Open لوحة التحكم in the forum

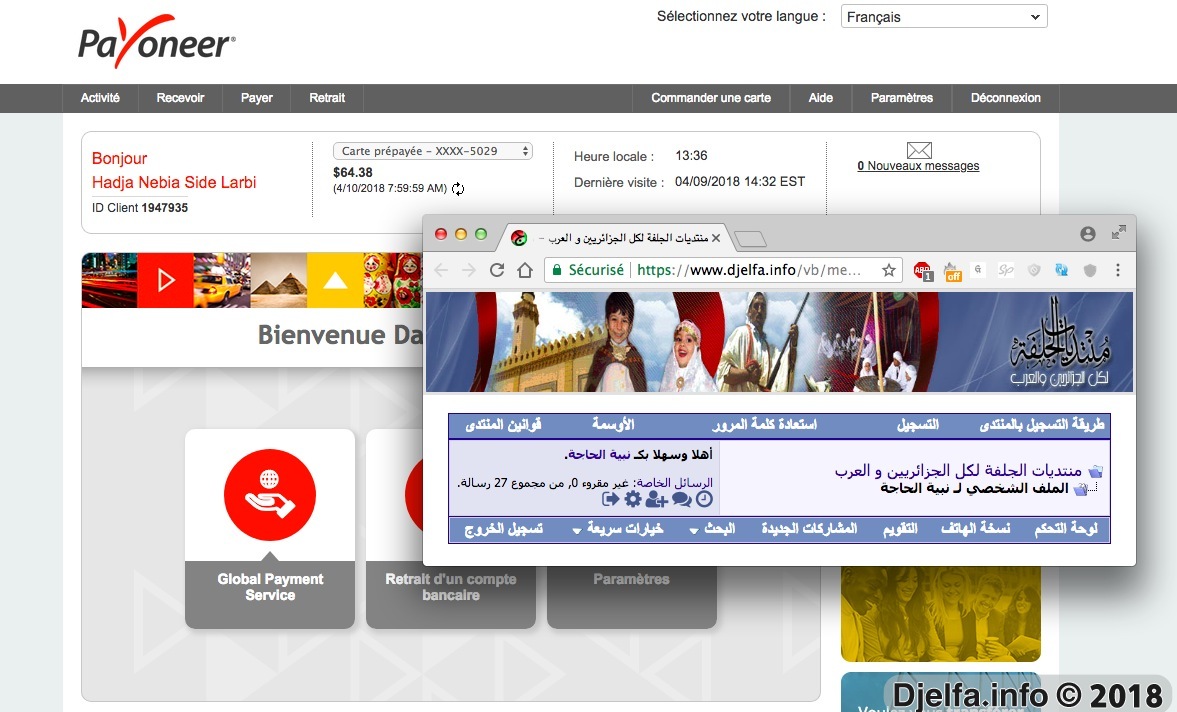pyautogui.click(x=1066, y=530)
